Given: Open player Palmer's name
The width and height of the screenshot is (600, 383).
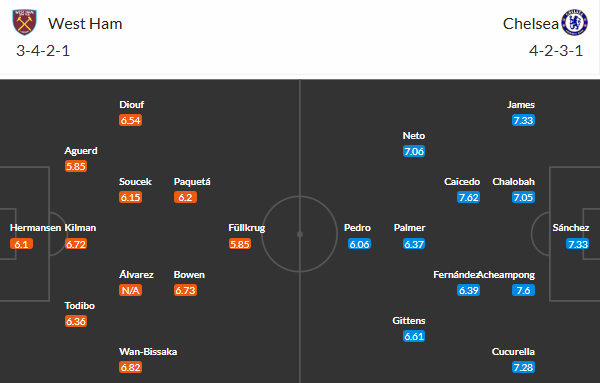Looking at the screenshot, I should tap(409, 228).
